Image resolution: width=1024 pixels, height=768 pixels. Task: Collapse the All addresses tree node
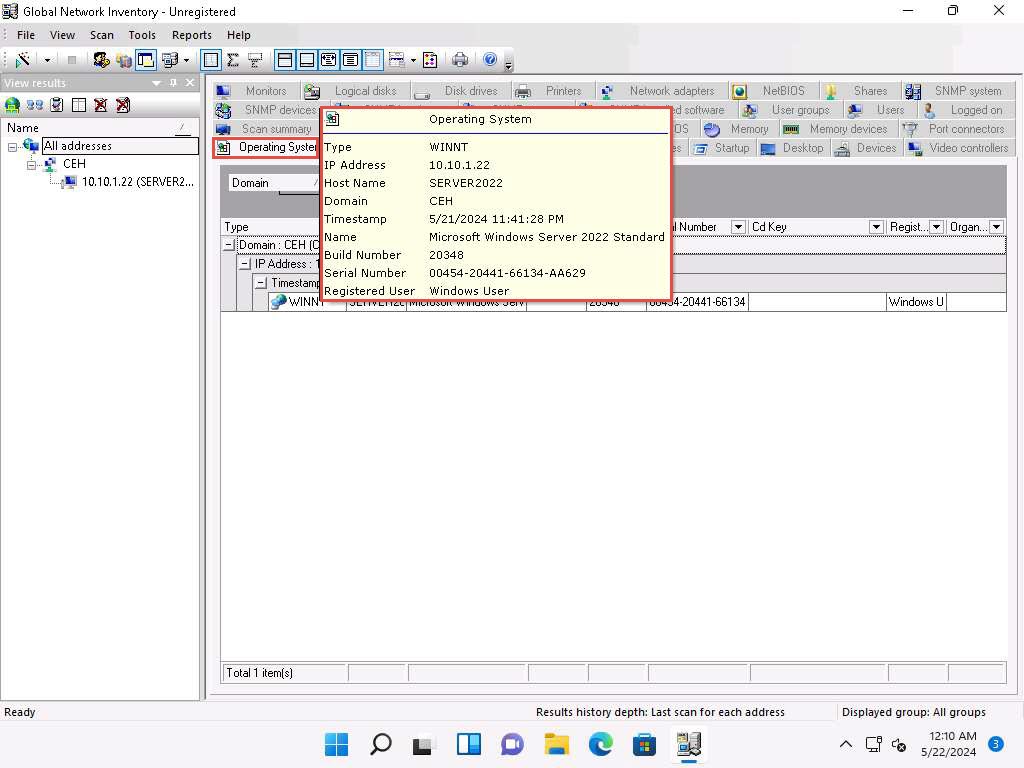tap(13, 146)
